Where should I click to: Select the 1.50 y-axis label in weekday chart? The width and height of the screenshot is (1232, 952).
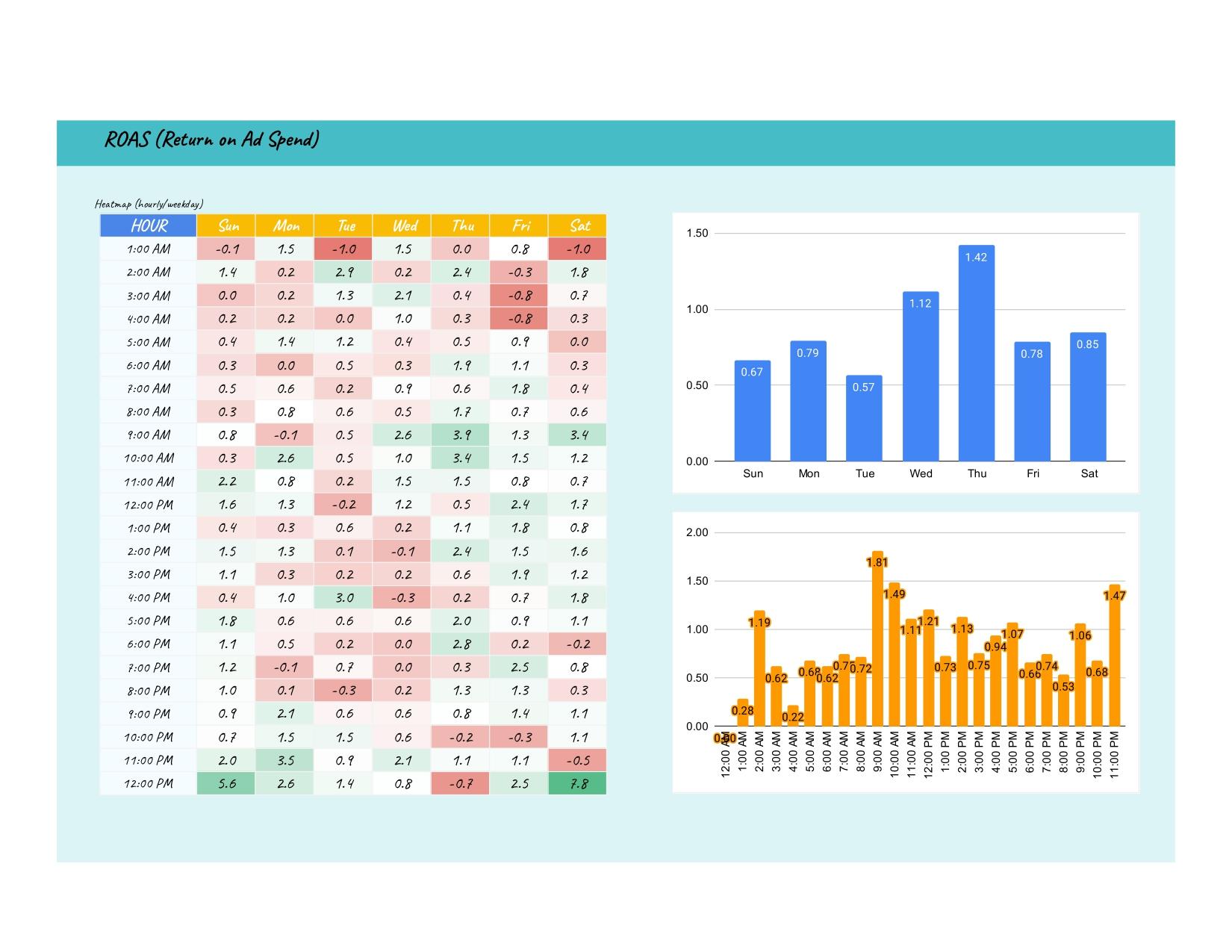(x=697, y=234)
